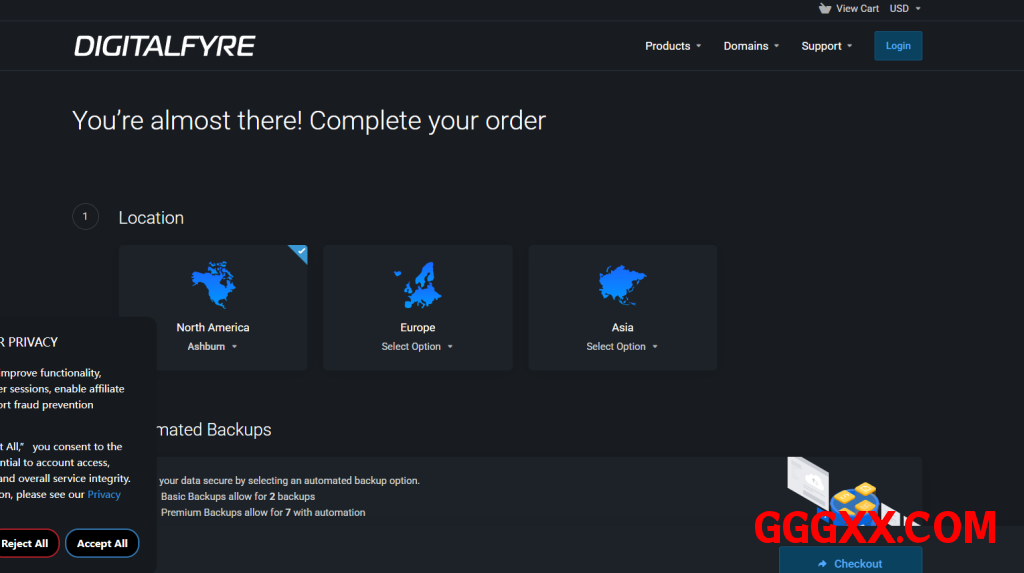The image size is (1024, 573).
Task: Reject all cookies
Action: coord(26,543)
